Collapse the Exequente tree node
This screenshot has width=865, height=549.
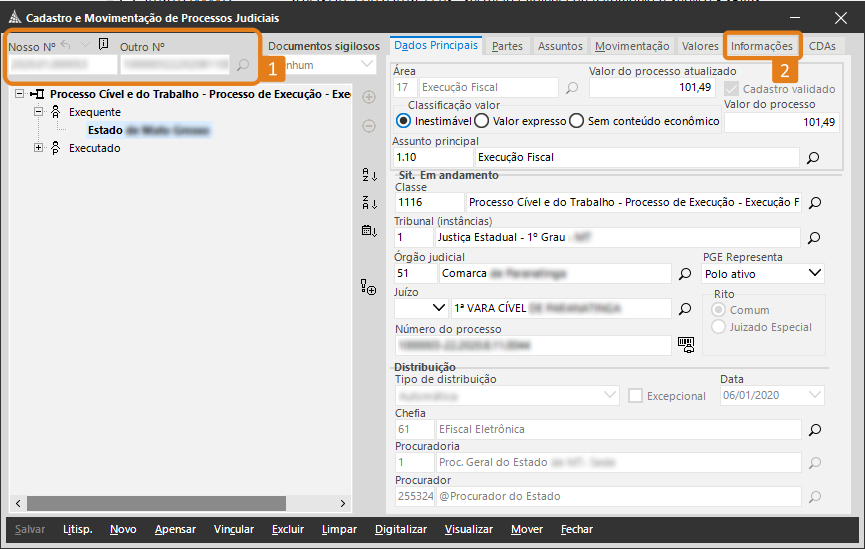click(39, 112)
